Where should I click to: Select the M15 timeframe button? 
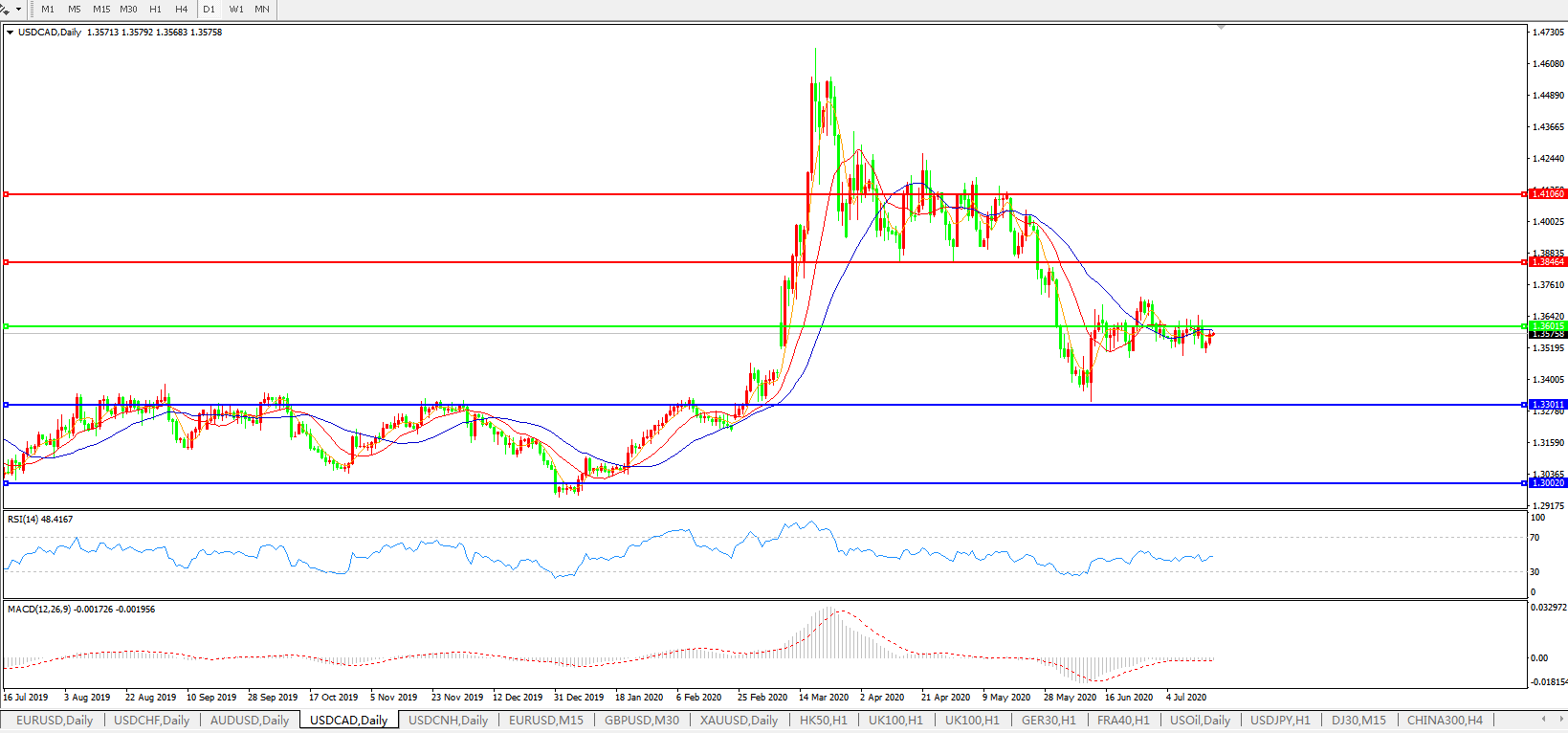point(101,10)
